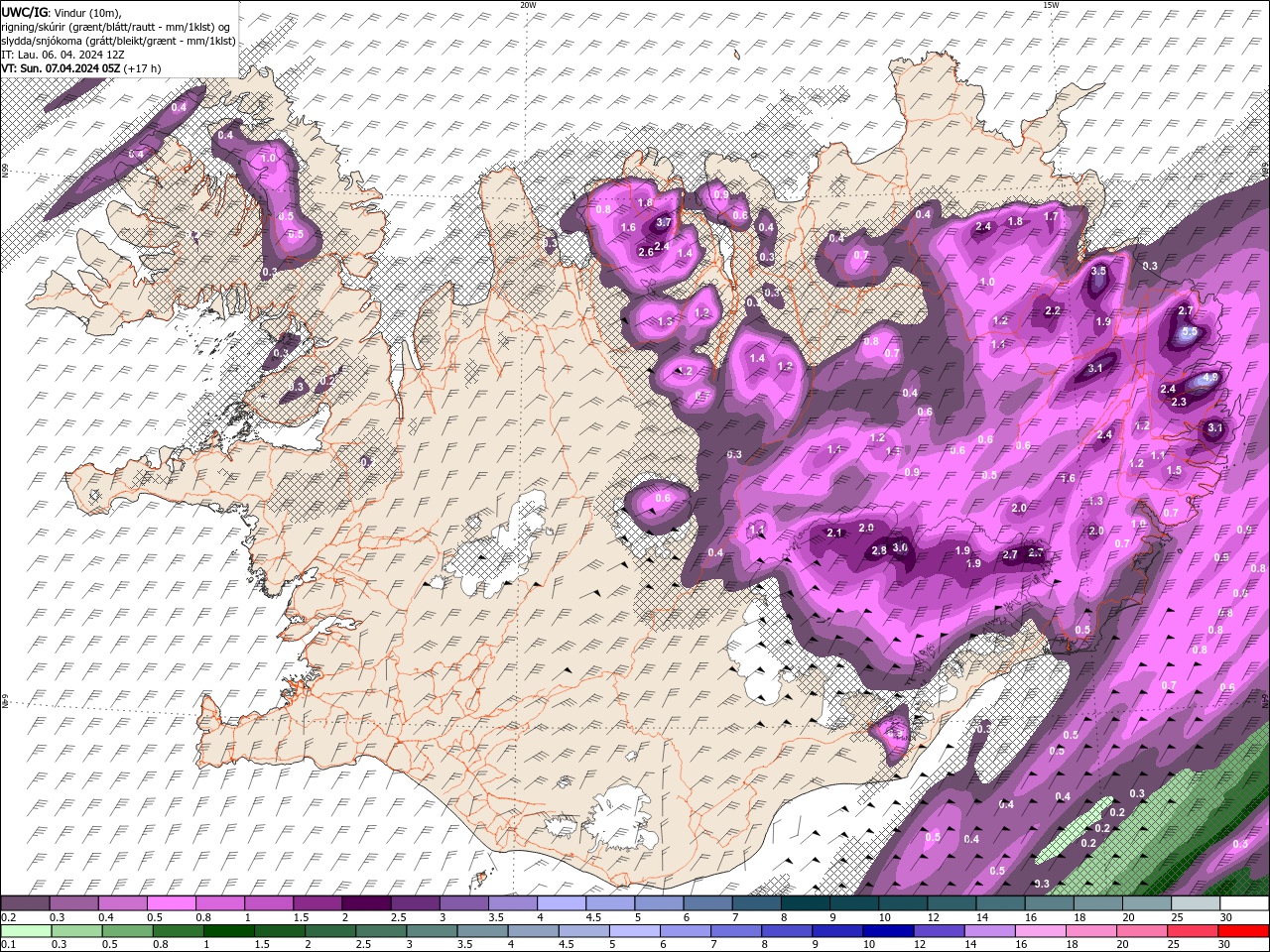Click the 1.7 precipitation value on map
The width and height of the screenshot is (1270, 952).
click(x=1052, y=215)
